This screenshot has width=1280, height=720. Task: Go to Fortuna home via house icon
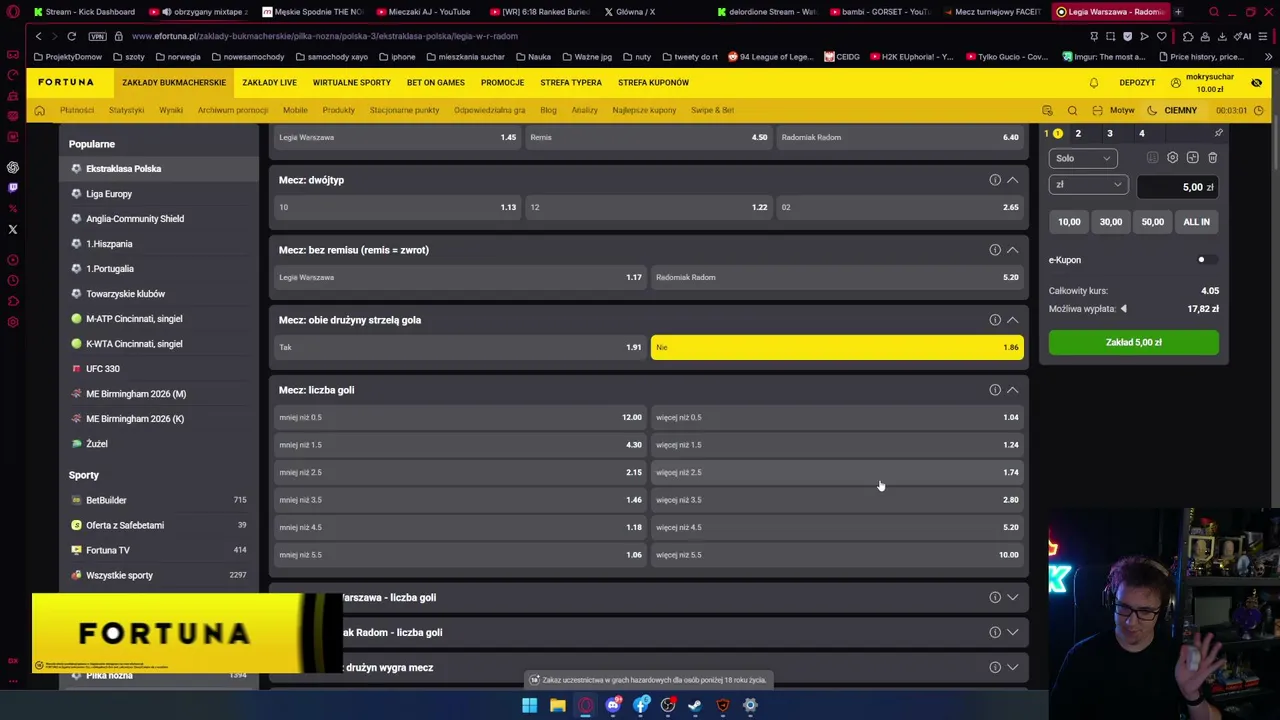[x=39, y=110]
